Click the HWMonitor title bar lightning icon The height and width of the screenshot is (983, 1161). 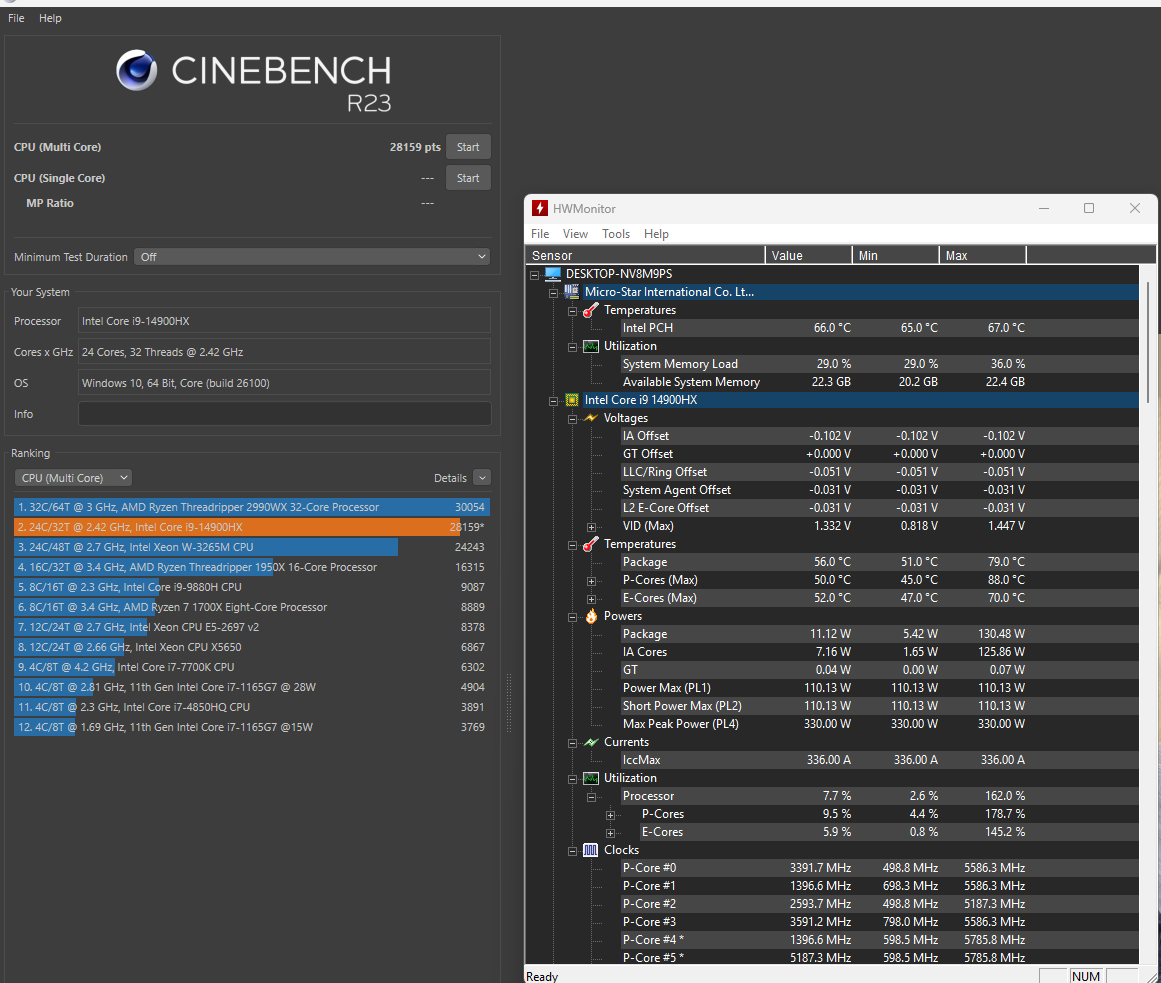540,209
